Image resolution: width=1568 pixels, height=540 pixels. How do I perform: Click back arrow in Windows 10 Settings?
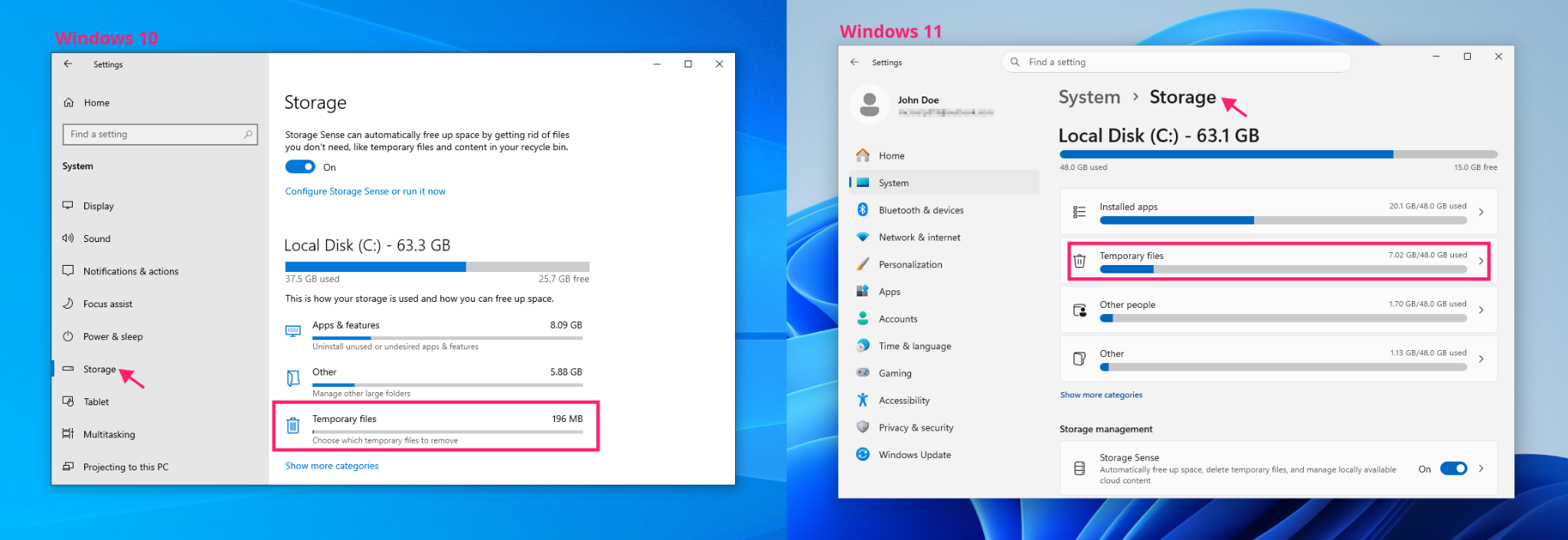68,64
